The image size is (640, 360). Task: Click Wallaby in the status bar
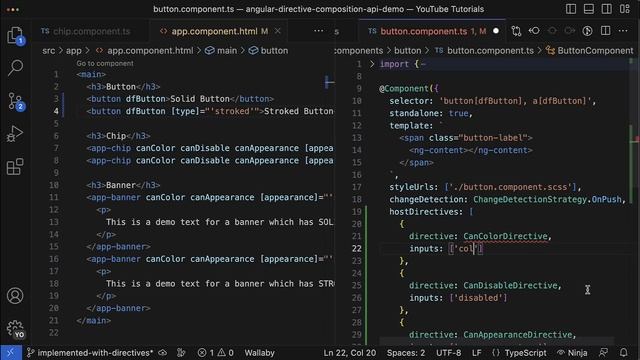tap(259, 353)
